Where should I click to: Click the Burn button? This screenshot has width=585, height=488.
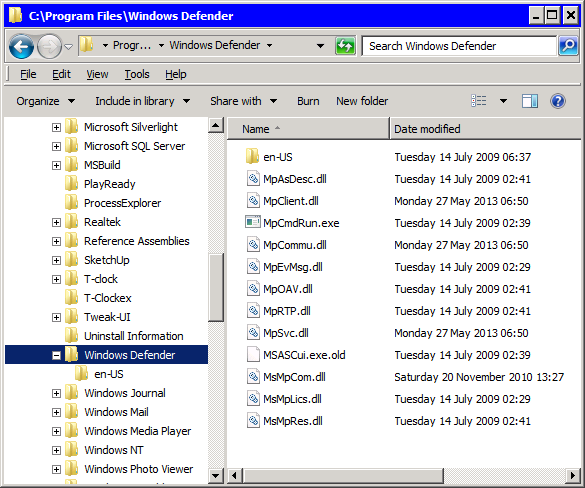click(x=308, y=101)
